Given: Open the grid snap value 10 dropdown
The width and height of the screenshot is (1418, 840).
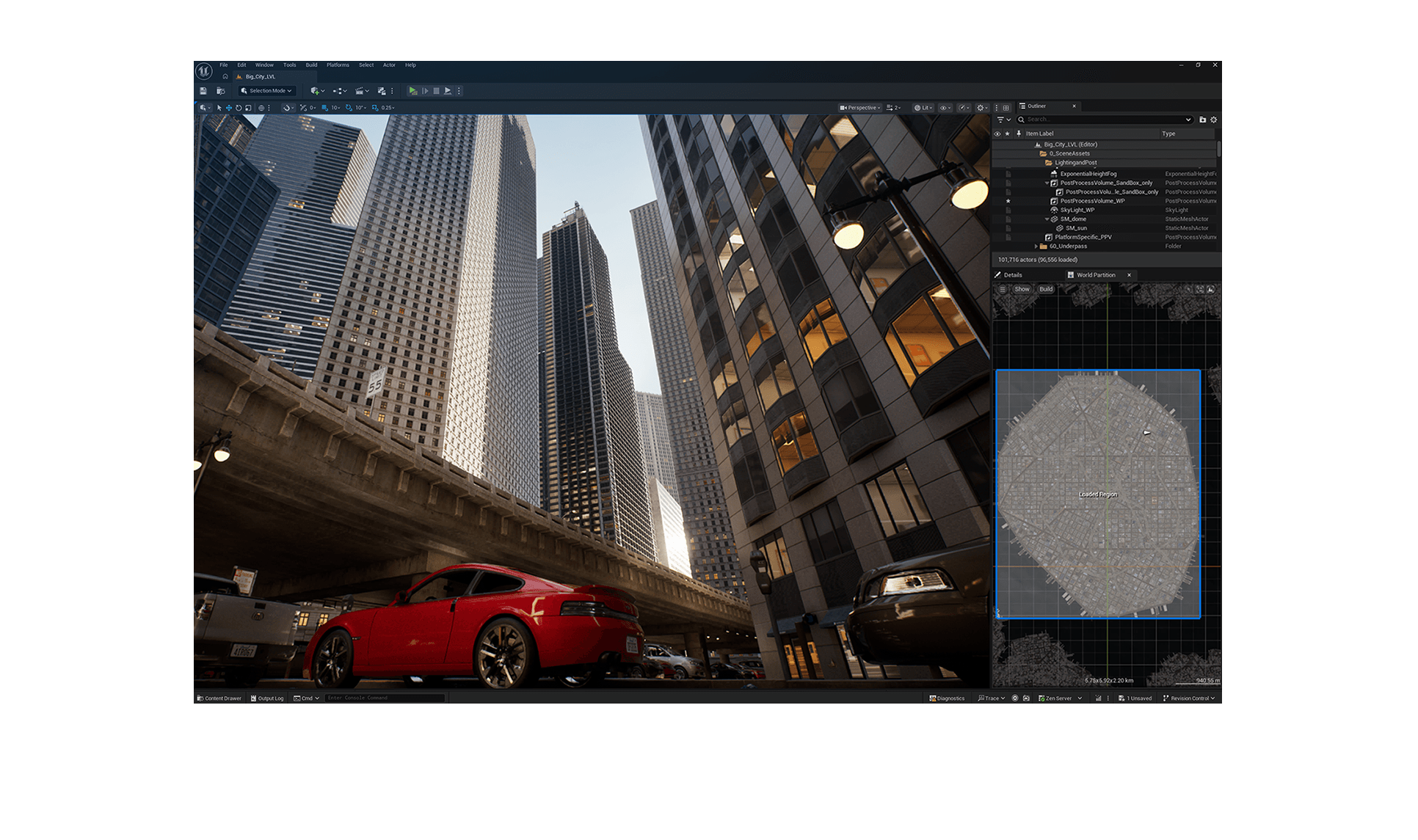Looking at the screenshot, I should pos(335,108).
